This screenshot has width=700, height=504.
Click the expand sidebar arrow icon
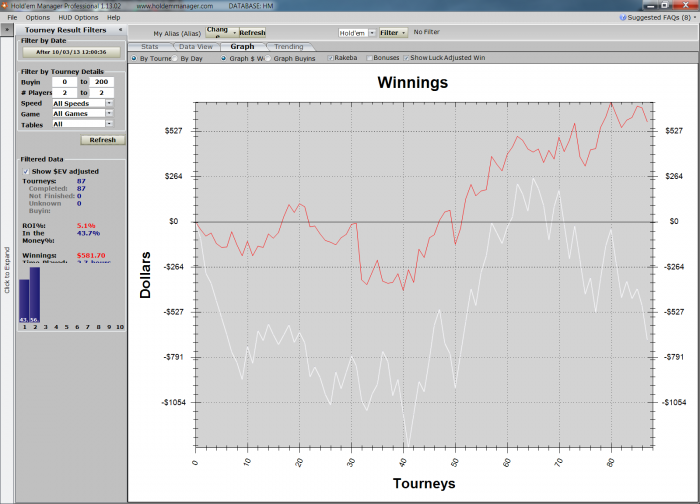click(7, 30)
